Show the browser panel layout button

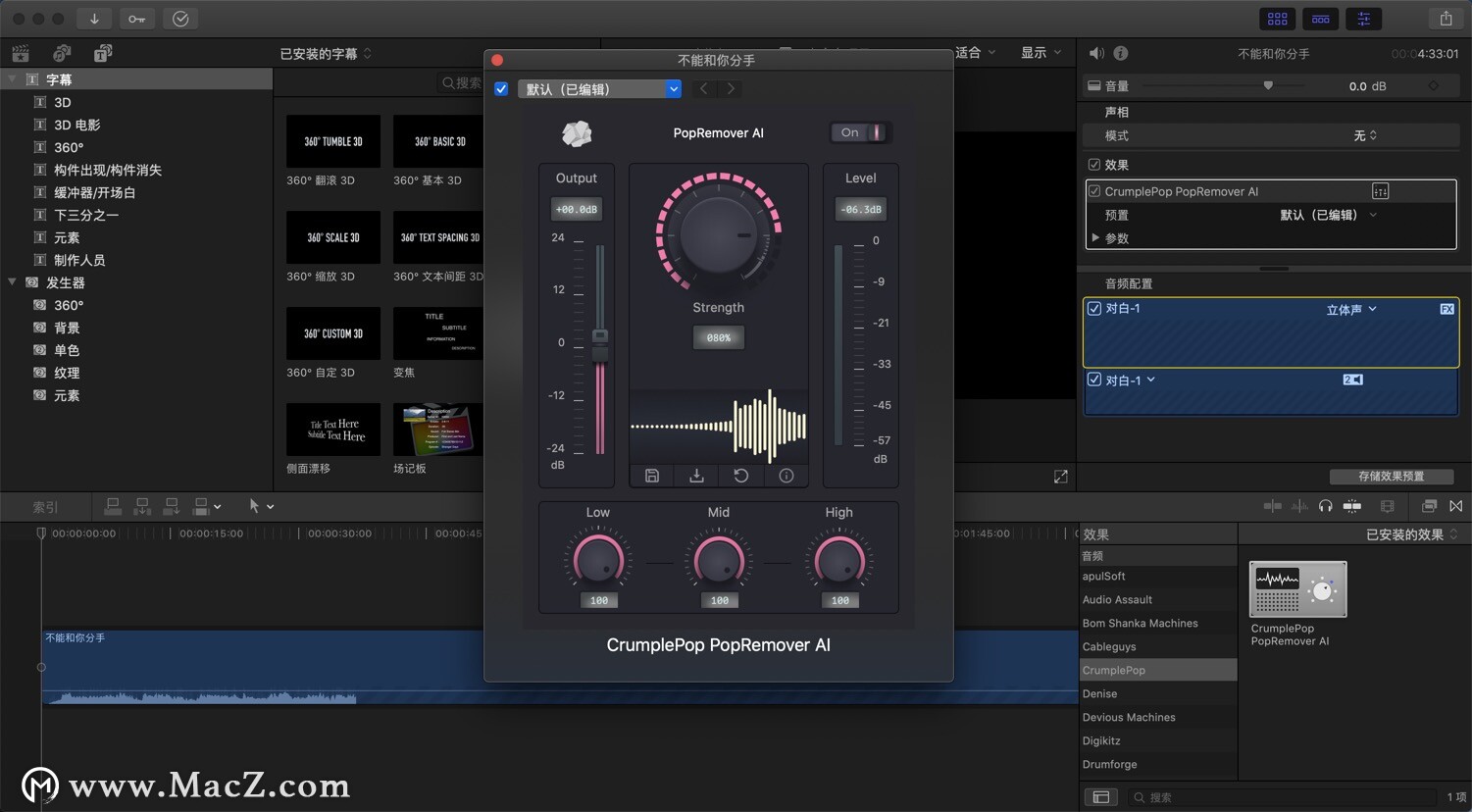coord(1277,19)
